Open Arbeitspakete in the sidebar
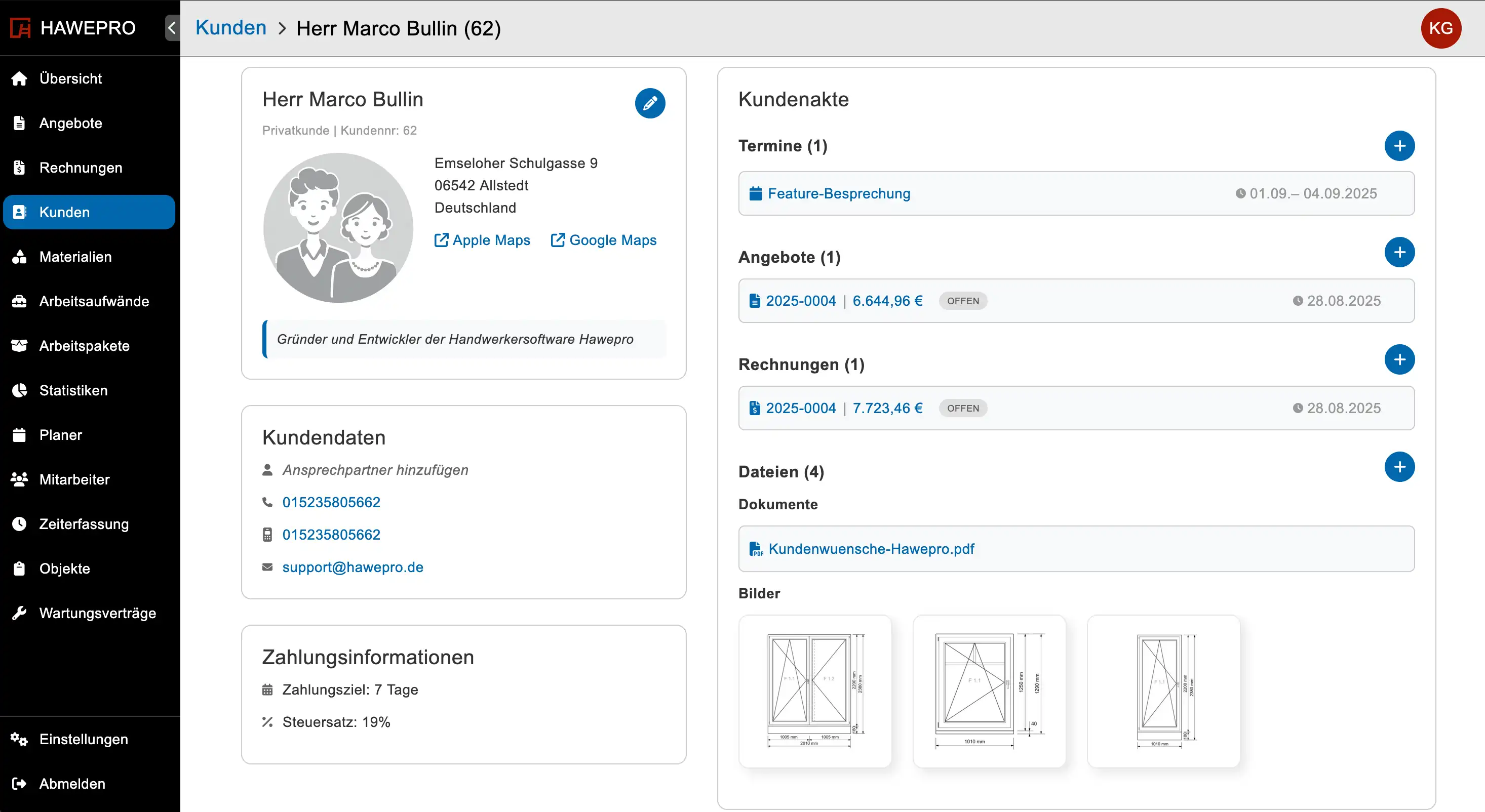This screenshot has width=1485, height=812. [89, 346]
